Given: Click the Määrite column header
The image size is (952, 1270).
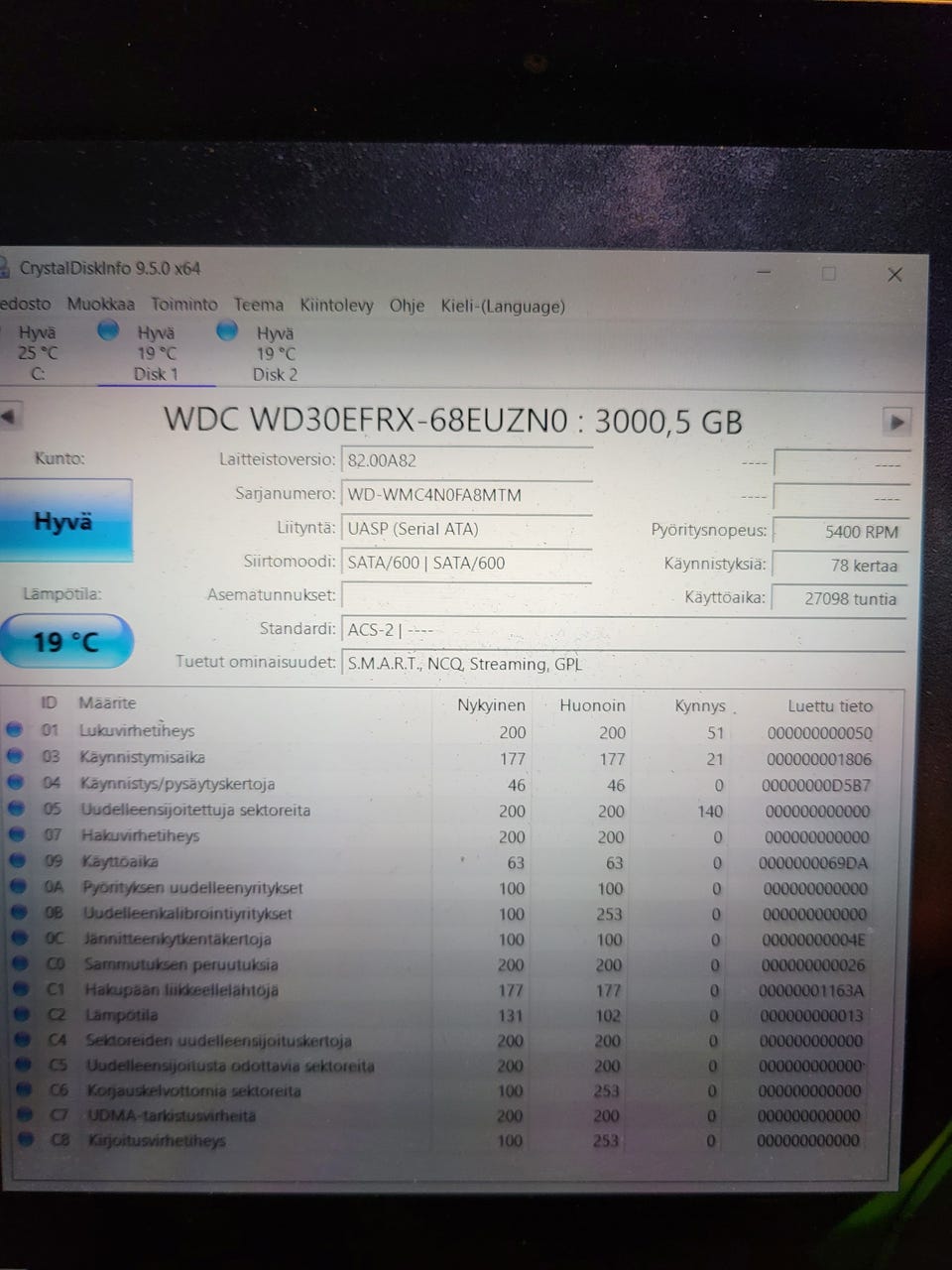Looking at the screenshot, I should [107, 702].
